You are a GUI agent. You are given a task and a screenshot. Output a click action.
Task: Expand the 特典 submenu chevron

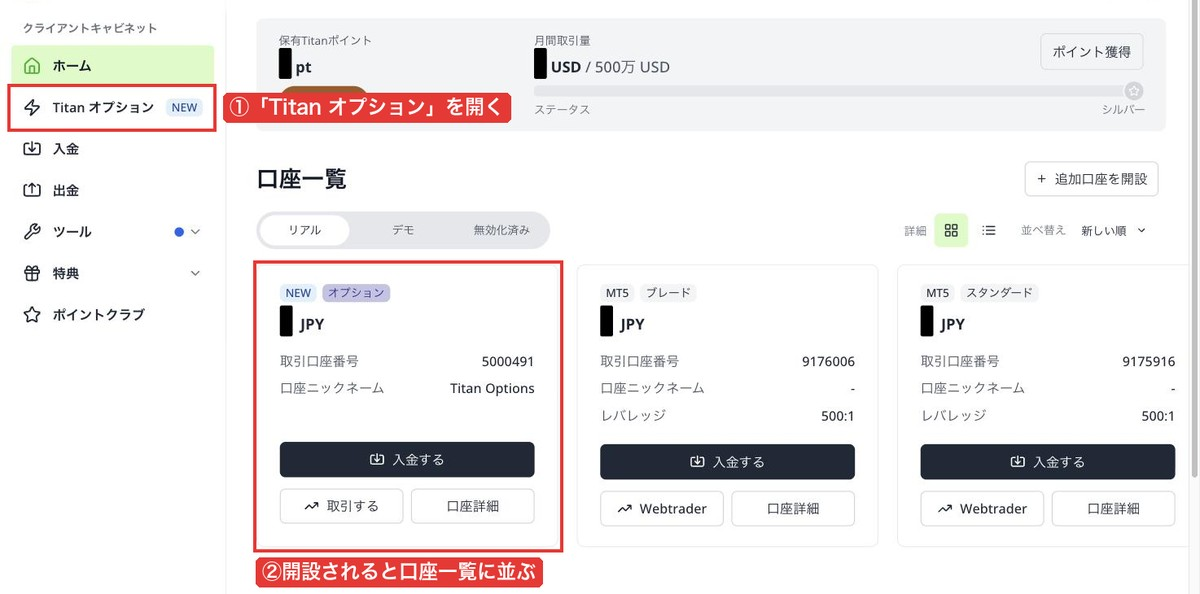[195, 273]
